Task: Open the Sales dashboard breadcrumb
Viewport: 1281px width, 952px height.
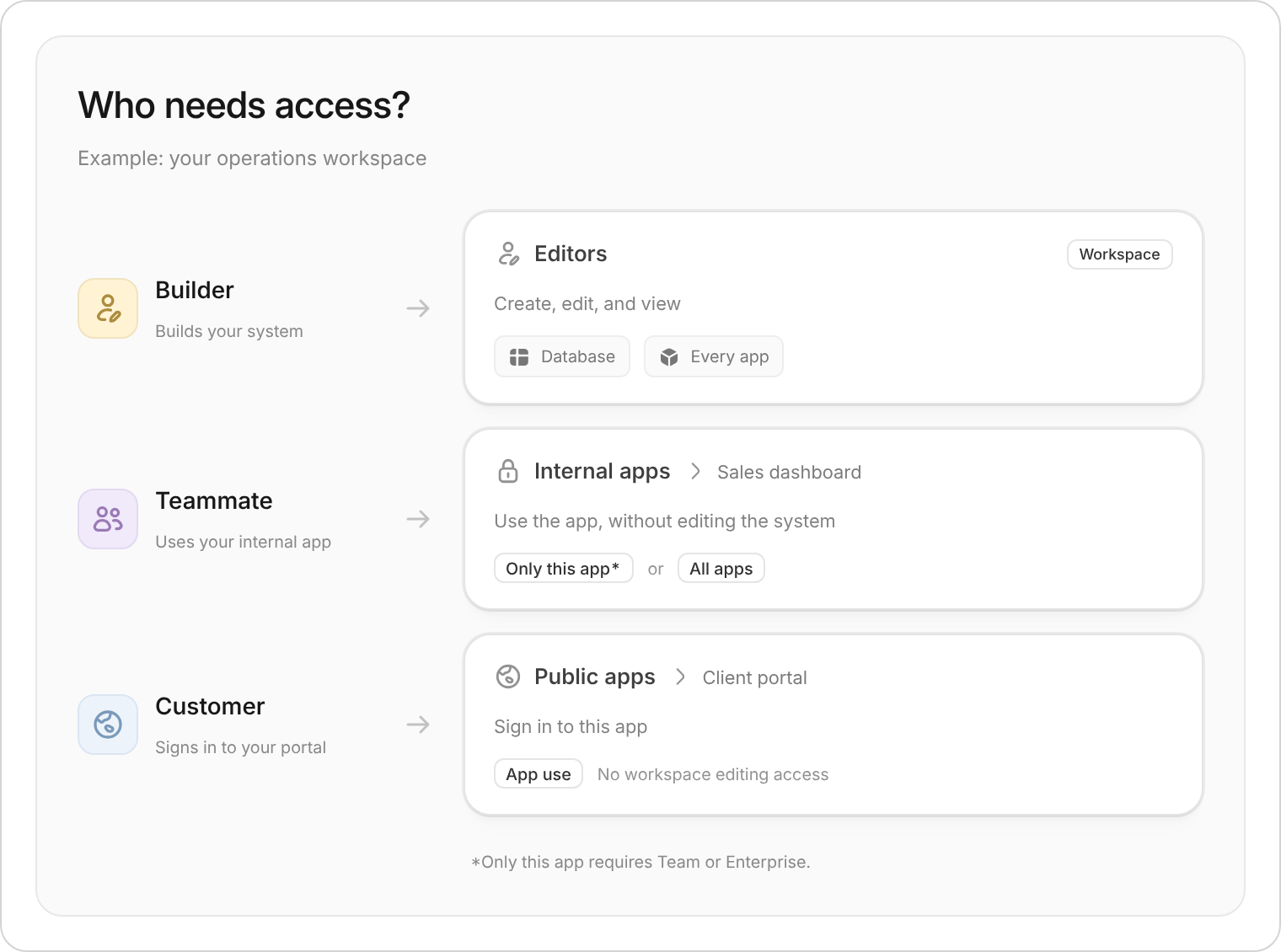Action: click(790, 472)
